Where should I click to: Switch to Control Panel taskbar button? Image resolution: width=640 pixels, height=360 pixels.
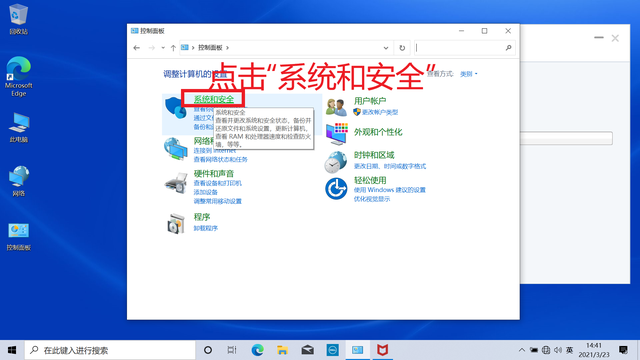(358, 350)
